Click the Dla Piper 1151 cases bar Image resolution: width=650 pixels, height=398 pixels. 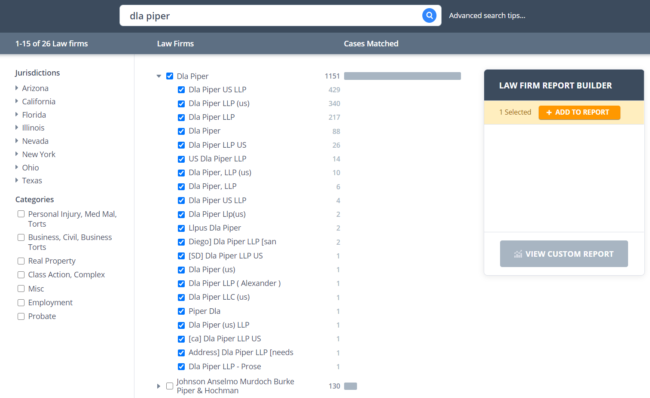point(402,76)
